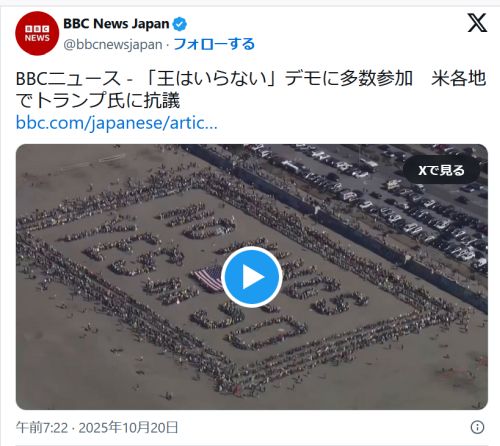Open the BBC News Japan display name
The width and height of the screenshot is (500, 446).
pyautogui.click(x=116, y=24)
